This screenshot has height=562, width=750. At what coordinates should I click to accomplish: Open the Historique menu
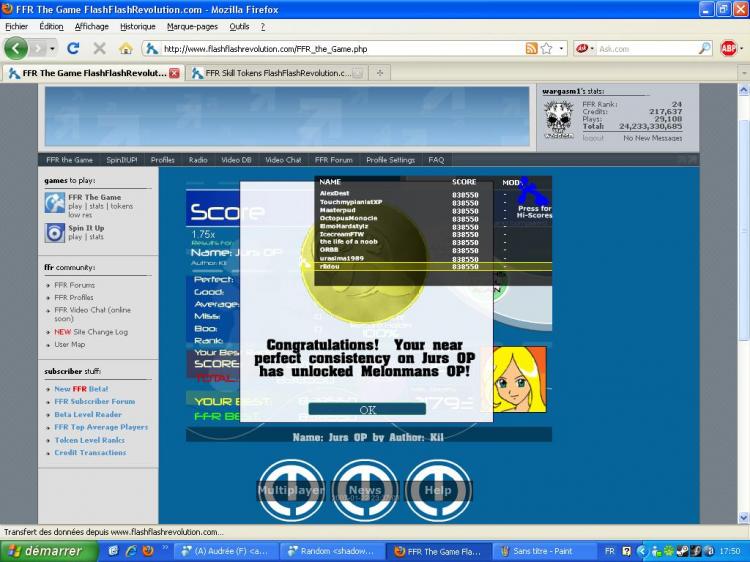pyautogui.click(x=137, y=26)
